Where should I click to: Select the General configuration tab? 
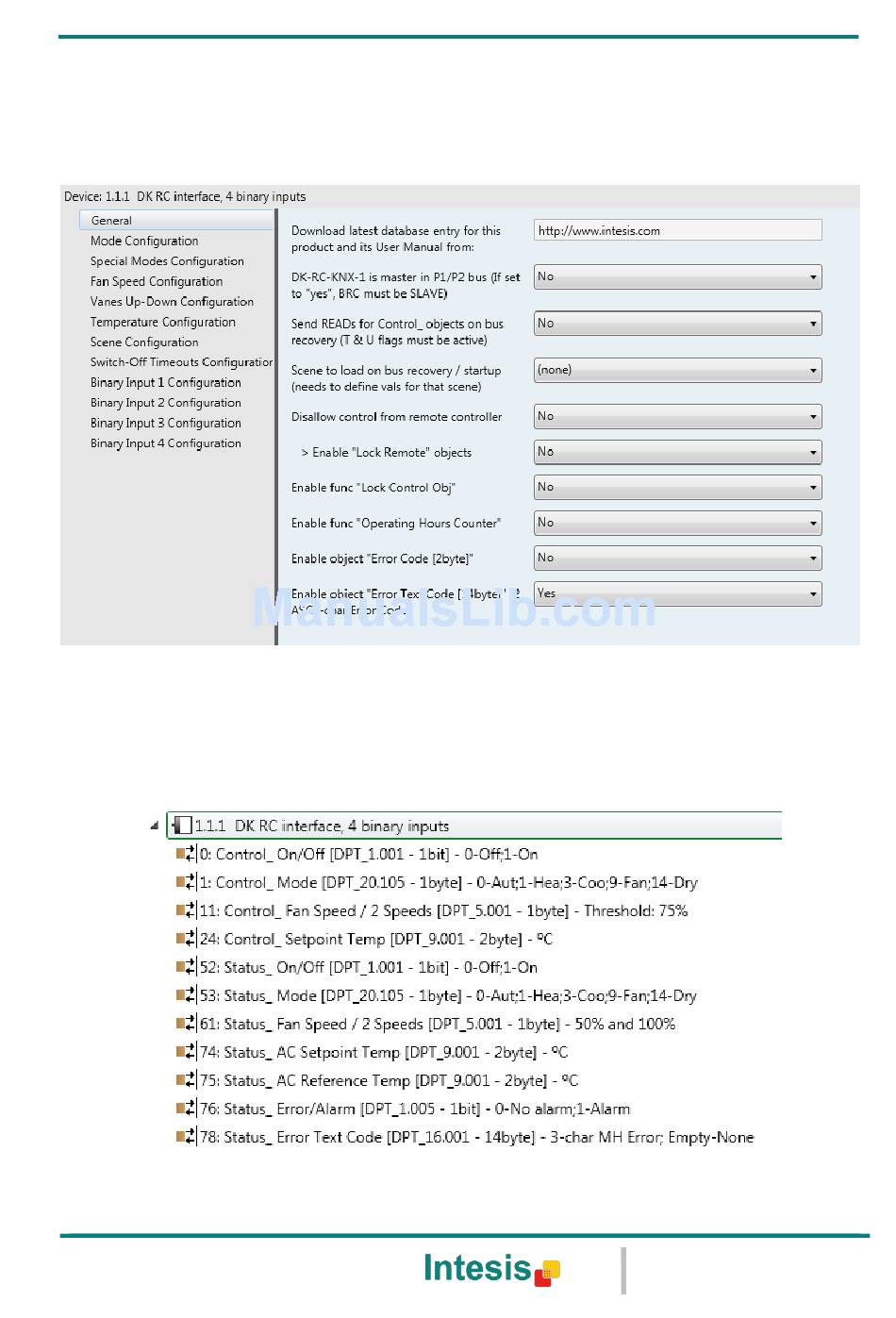(x=176, y=220)
